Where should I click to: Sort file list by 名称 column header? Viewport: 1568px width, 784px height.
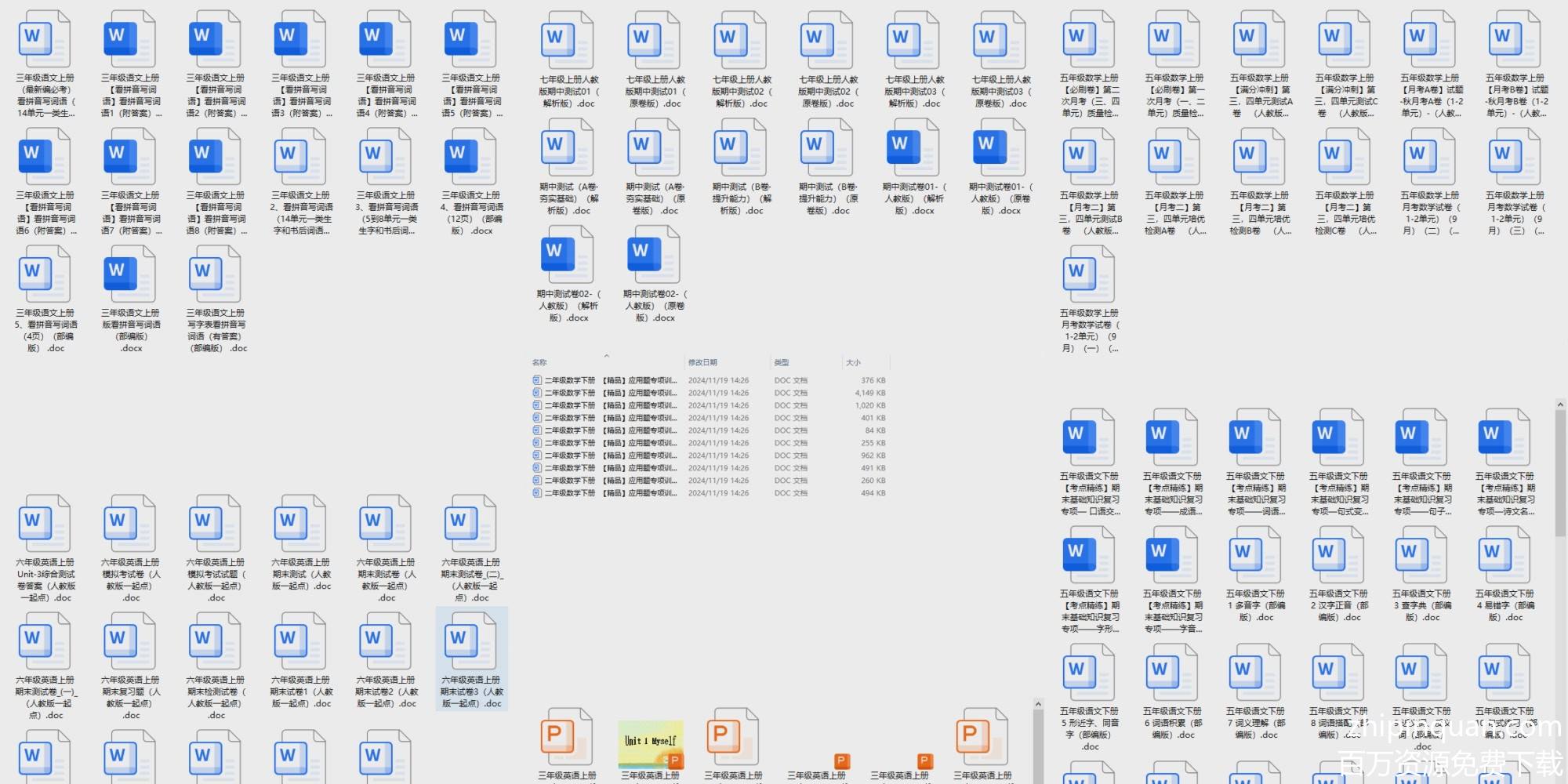539,362
